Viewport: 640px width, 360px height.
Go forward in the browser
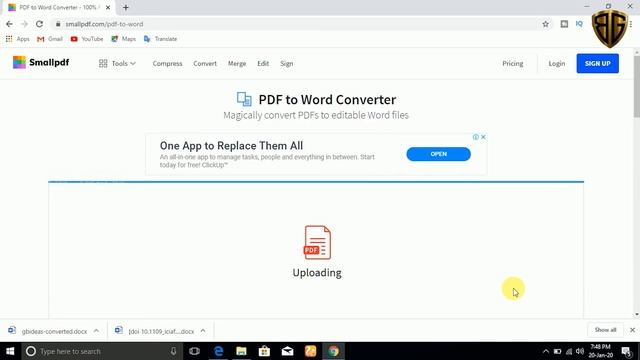click(x=24, y=24)
